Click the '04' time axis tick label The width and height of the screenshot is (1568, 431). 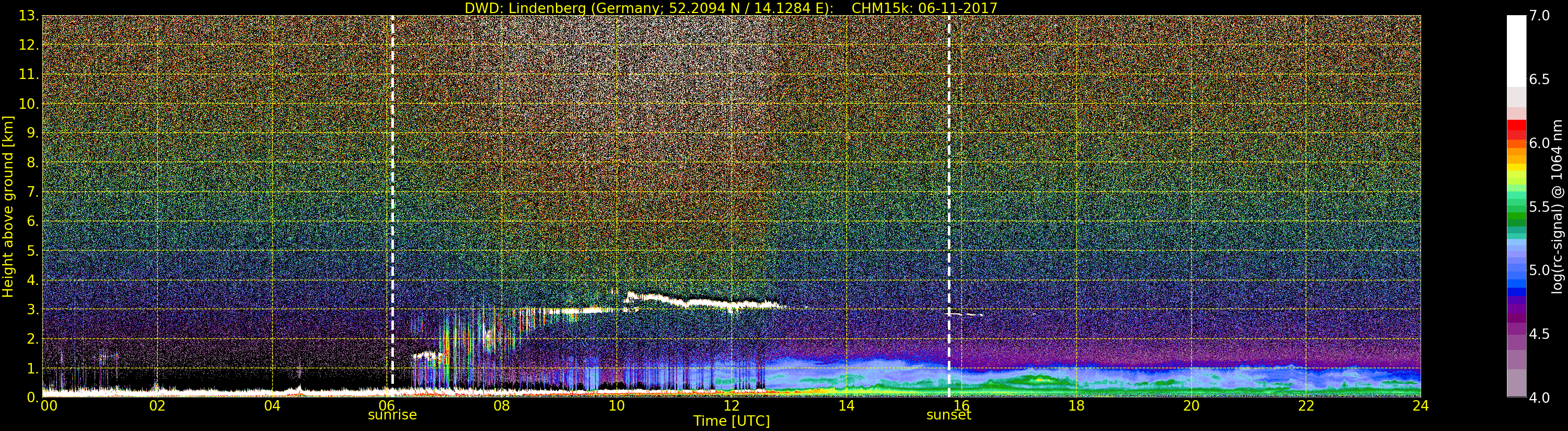pos(272,405)
